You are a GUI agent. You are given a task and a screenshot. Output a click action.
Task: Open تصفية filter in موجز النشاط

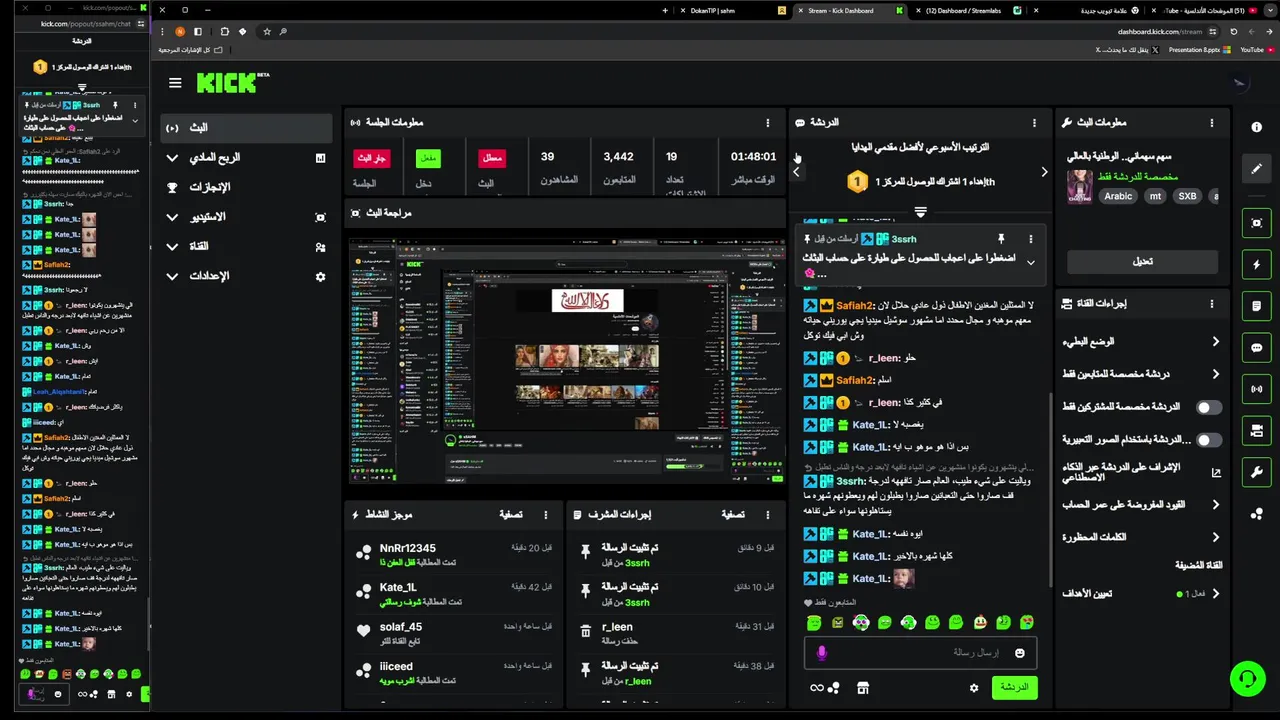click(x=510, y=515)
